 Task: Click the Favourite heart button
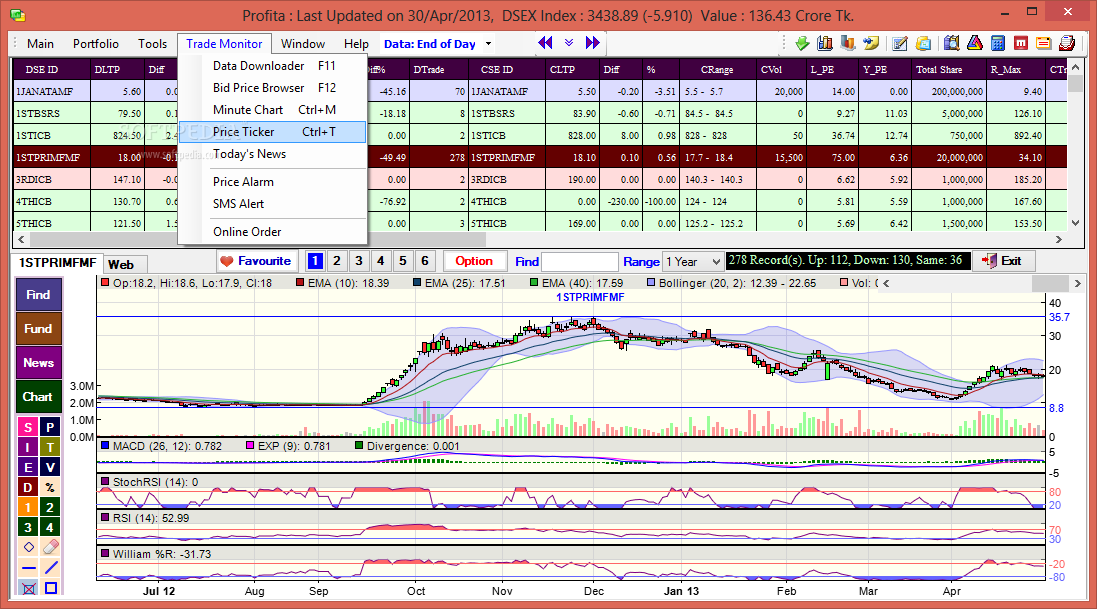pos(256,261)
